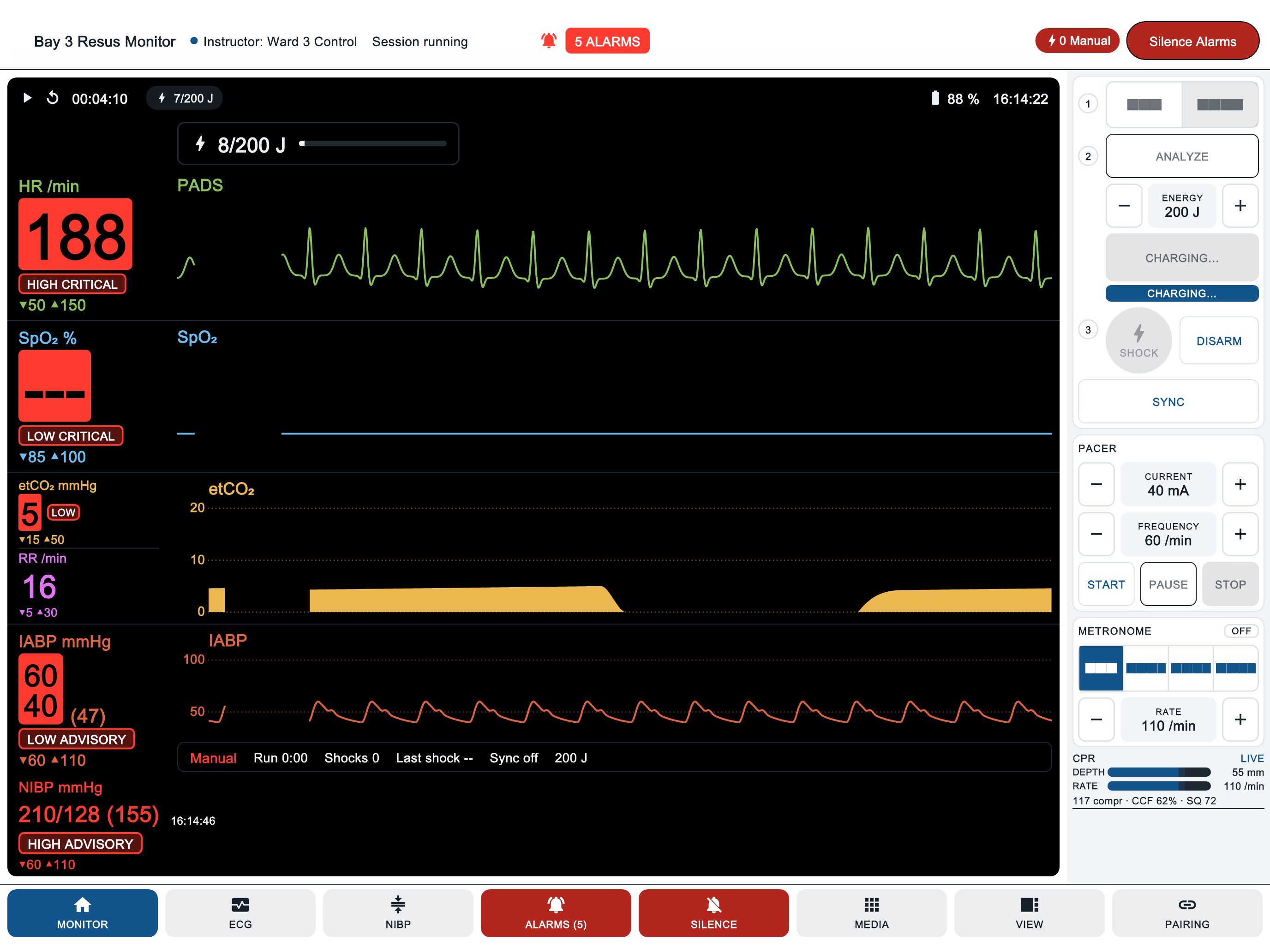Increase defibrillator energy with the plus button
This screenshot has width=1270, height=952.
pos(1240,205)
